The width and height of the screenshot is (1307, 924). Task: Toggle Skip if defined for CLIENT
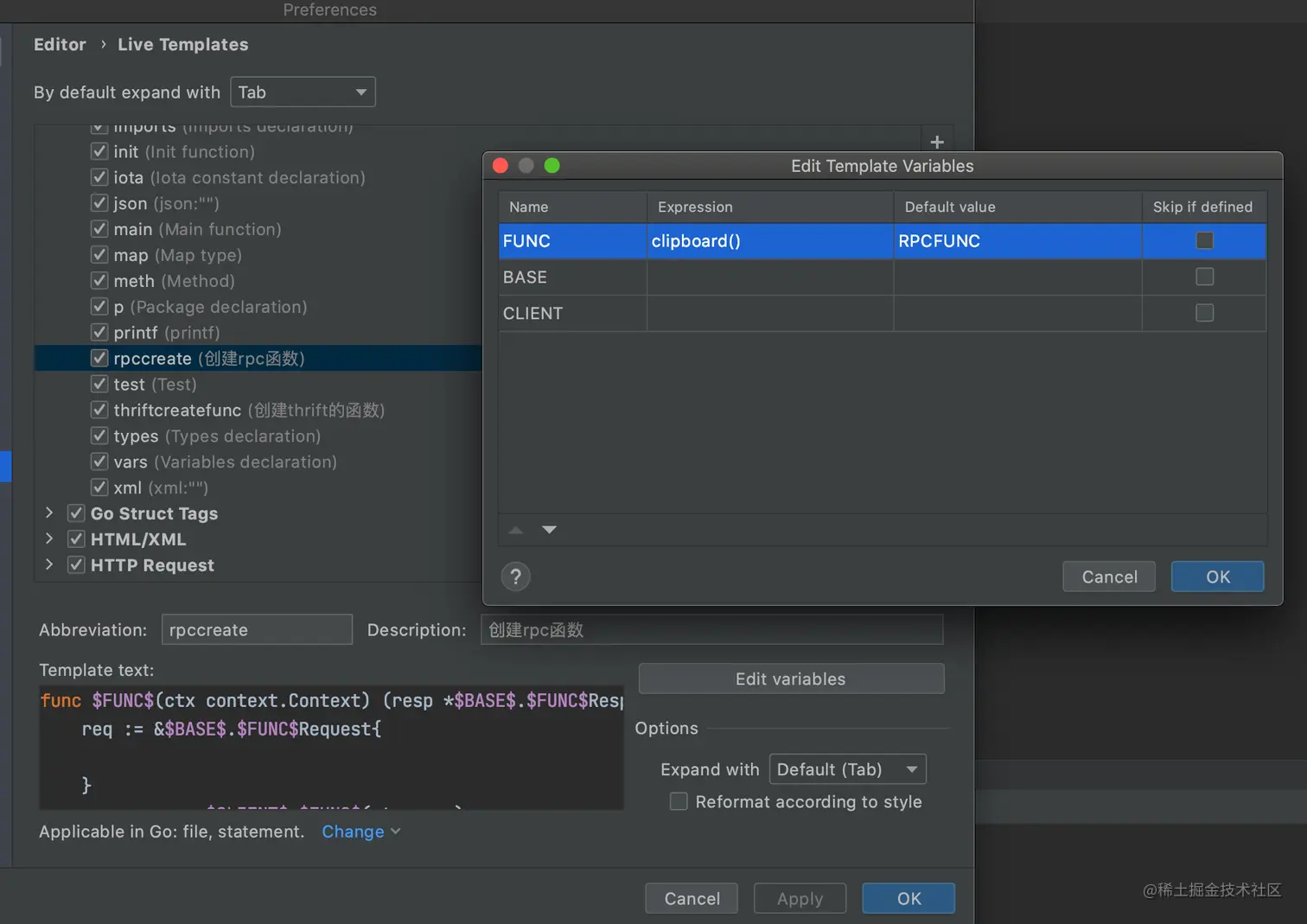pos(1204,313)
